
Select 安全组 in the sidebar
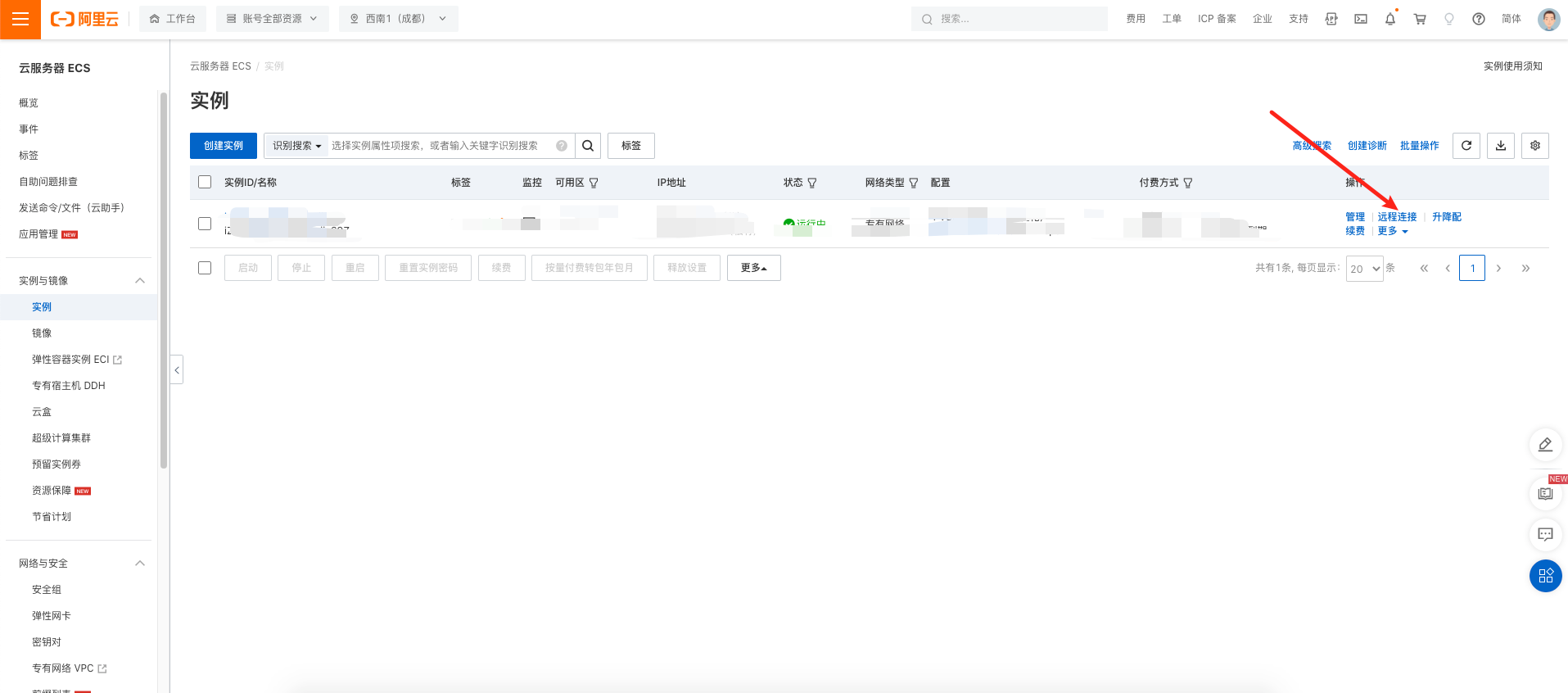pyautogui.click(x=47, y=590)
